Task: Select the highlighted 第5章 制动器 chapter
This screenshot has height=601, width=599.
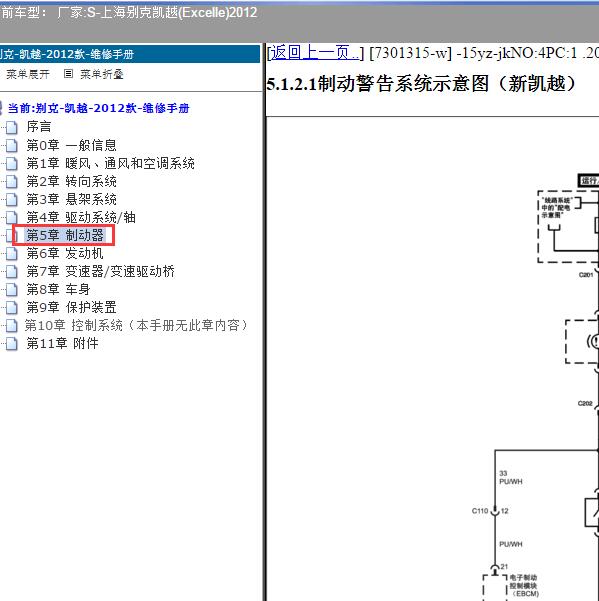Action: point(65,235)
